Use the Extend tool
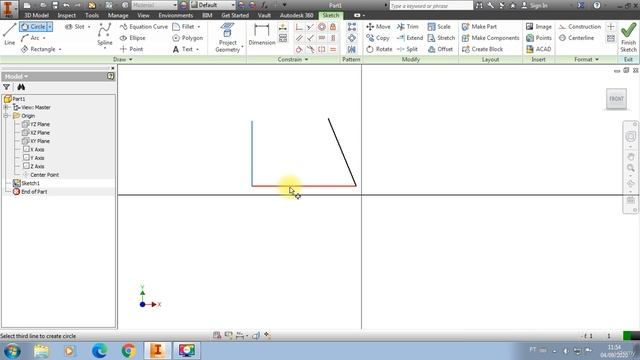Screen dimensions: 640x360 (x=410, y=38)
